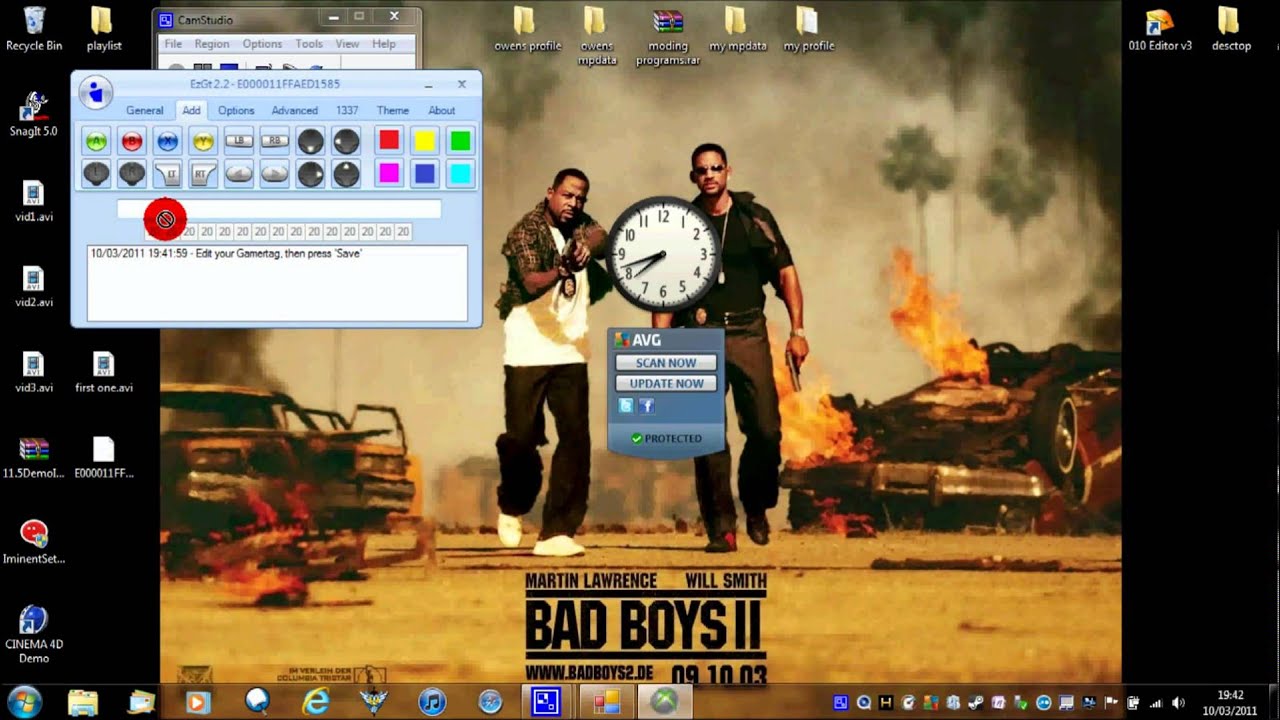1280x720 pixels.
Task: Pick the blue color code swatch
Action: click(x=425, y=174)
